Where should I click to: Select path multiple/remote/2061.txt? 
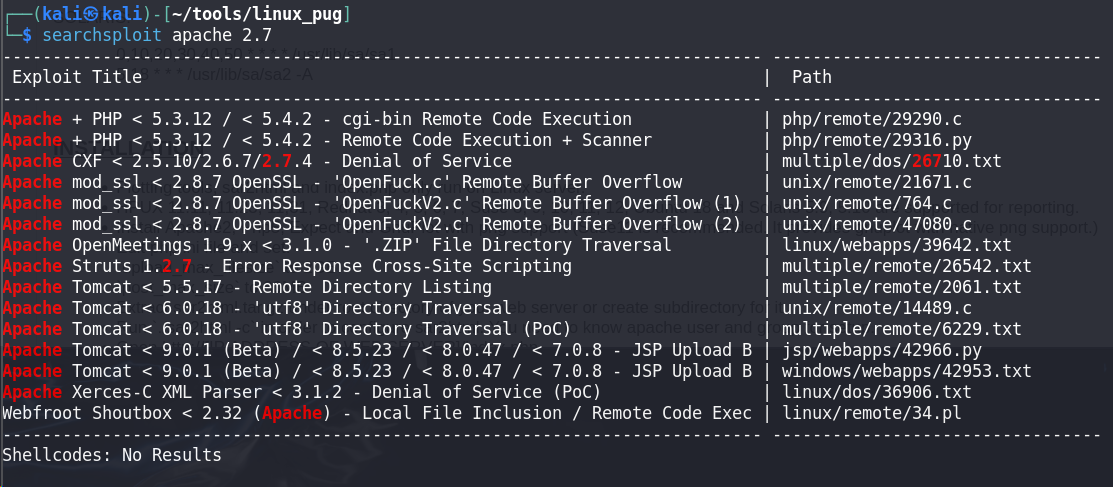[x=901, y=288]
